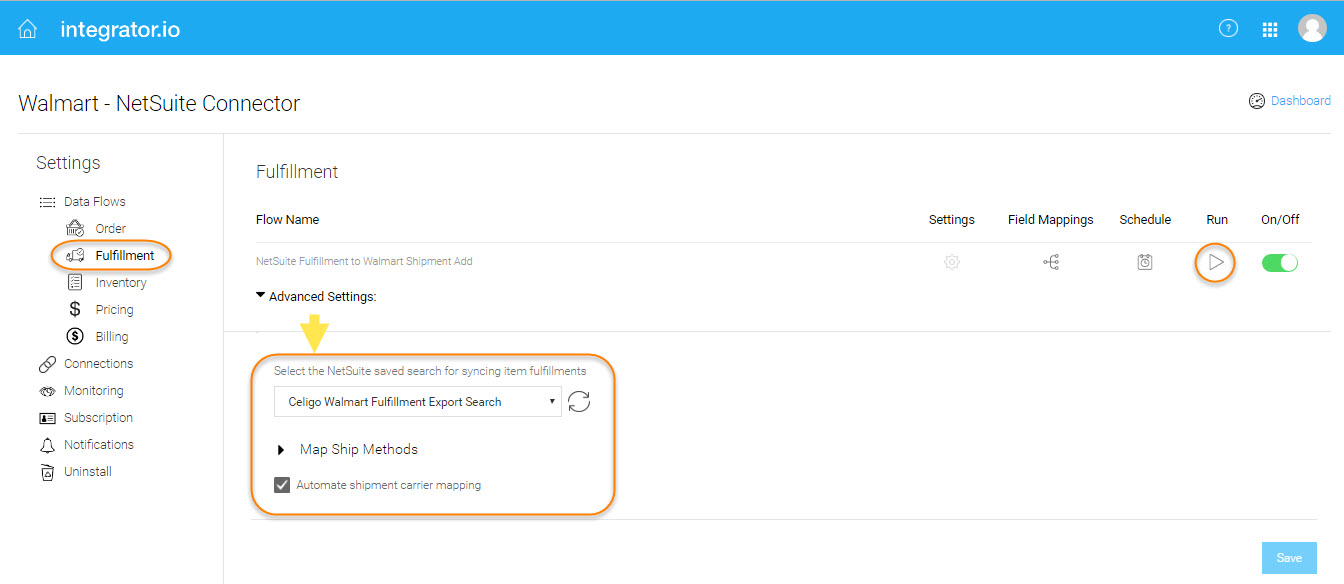Screen dimensions: 1344x584
Task: Open the help question mark icon
Action: click(x=1228, y=29)
